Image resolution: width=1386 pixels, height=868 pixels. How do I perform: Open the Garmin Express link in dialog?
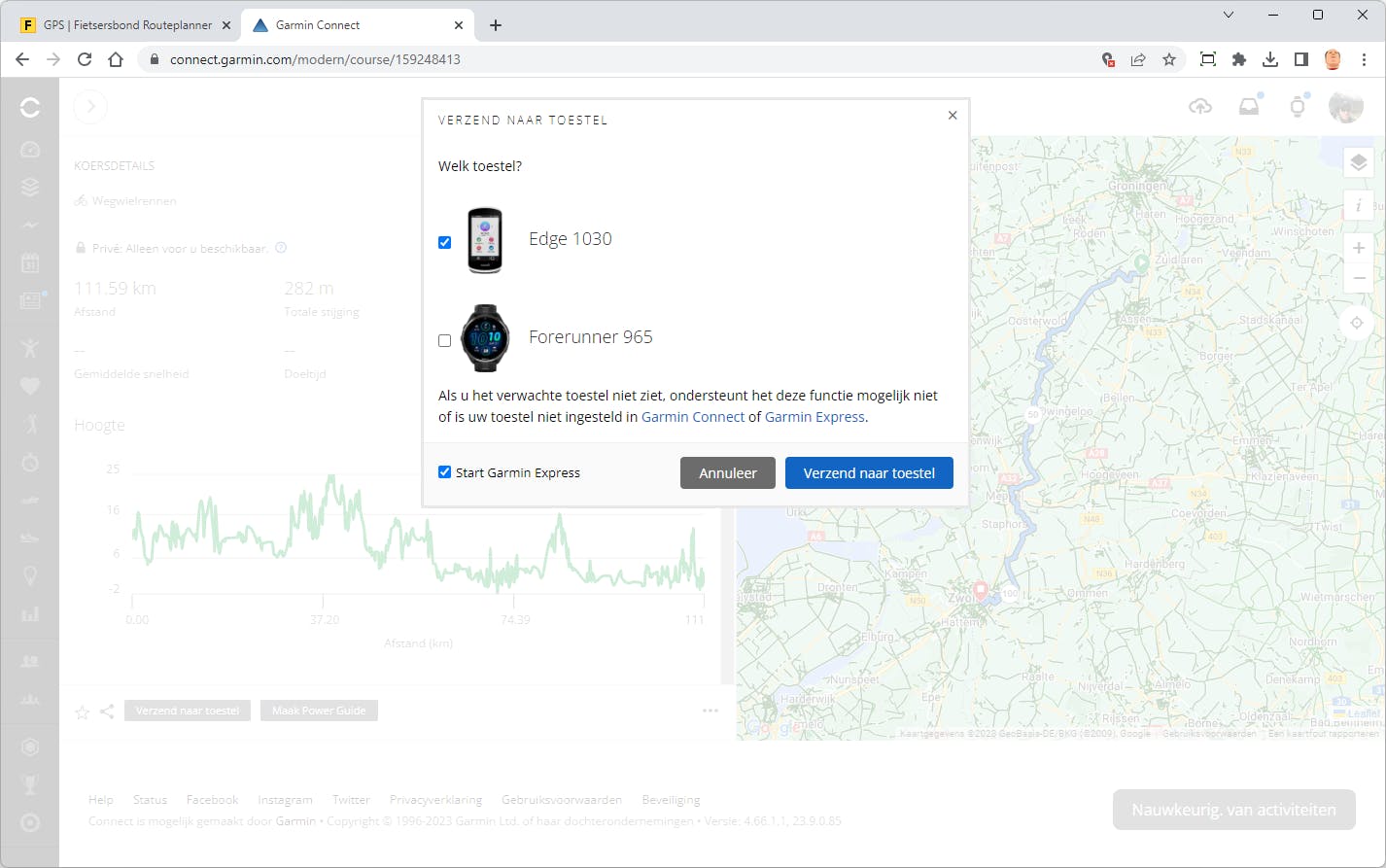pyautogui.click(x=814, y=417)
